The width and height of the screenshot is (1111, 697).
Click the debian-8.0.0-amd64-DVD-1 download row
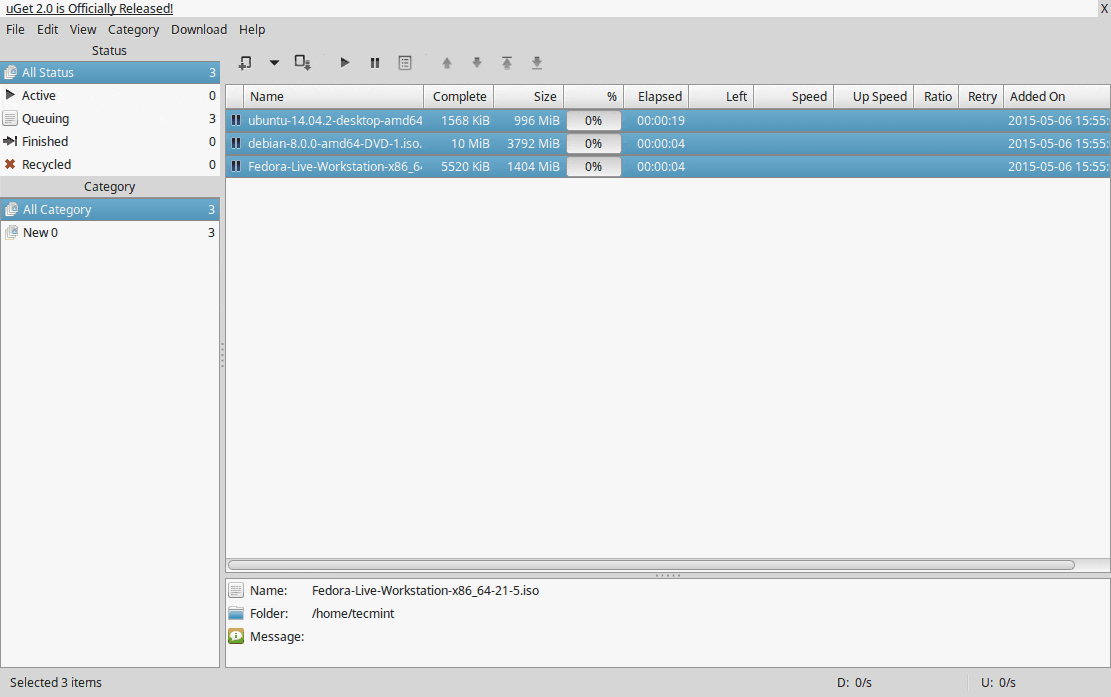(334, 144)
